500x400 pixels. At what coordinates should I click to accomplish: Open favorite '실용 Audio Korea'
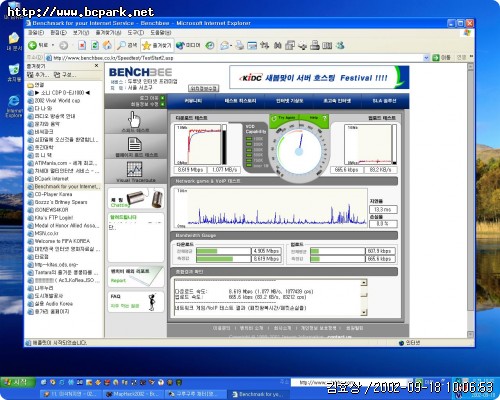50,304
